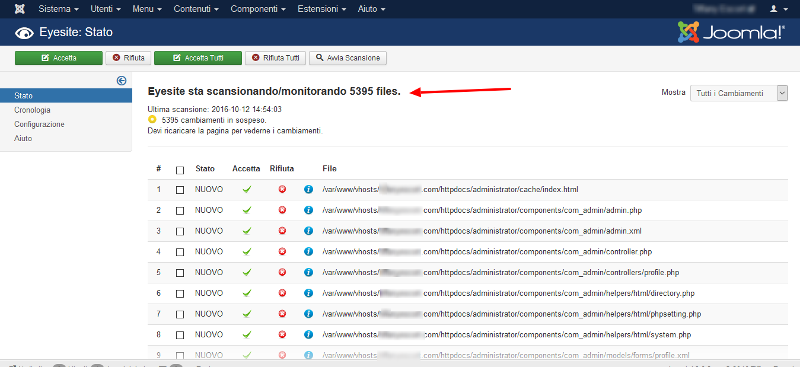Open the Componenti menu

tap(258, 9)
